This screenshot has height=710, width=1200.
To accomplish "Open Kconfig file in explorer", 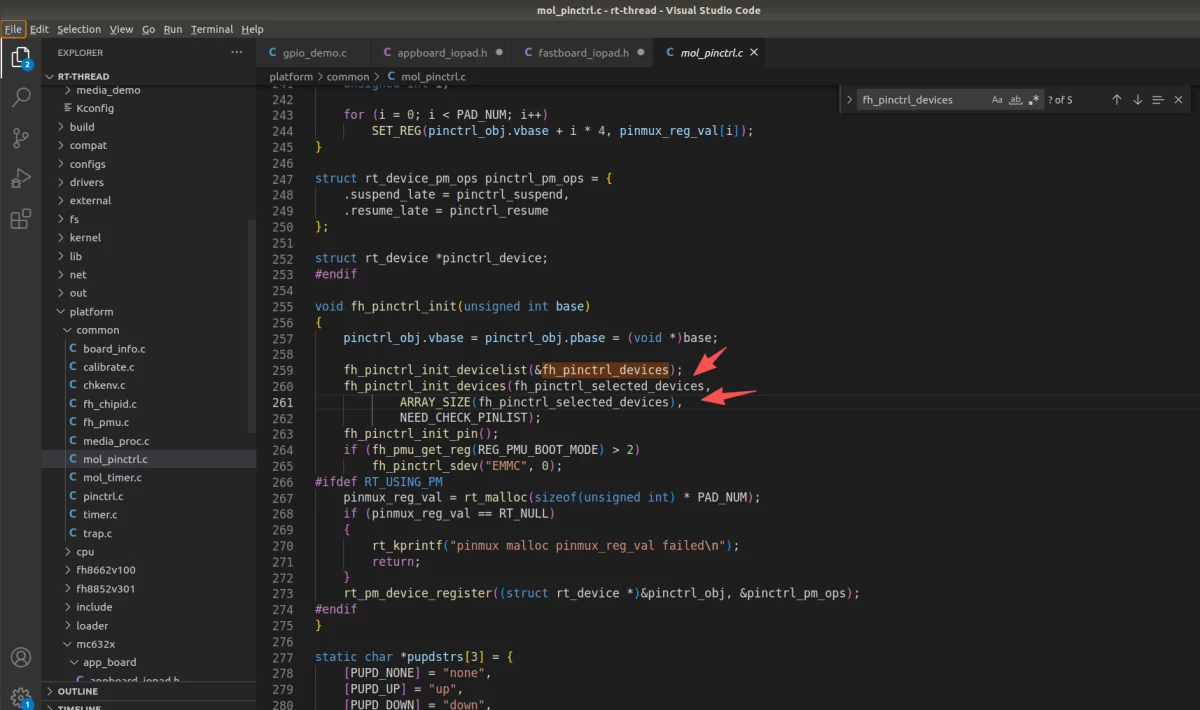I will tap(95, 108).
